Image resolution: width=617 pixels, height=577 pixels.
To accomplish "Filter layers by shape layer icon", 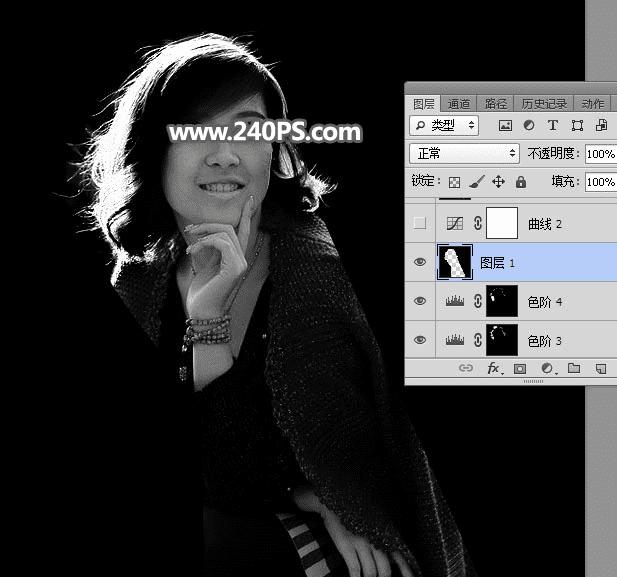I will tap(577, 126).
